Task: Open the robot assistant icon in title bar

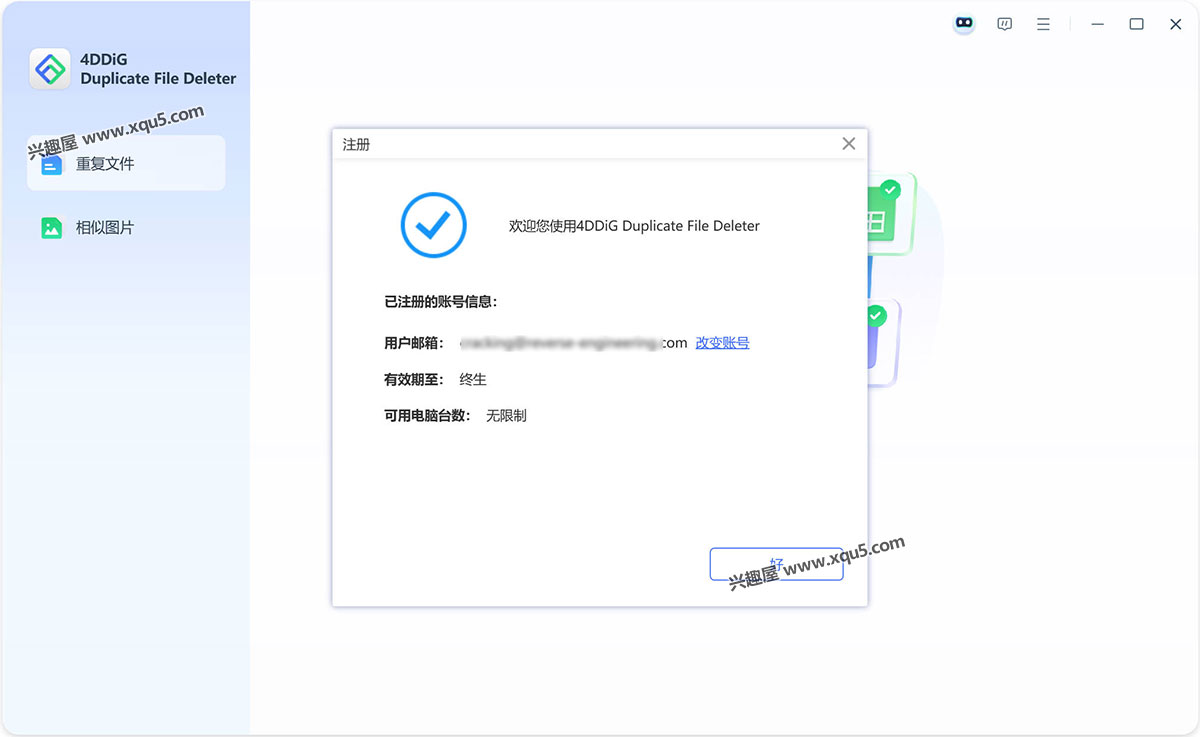Action: coord(964,24)
